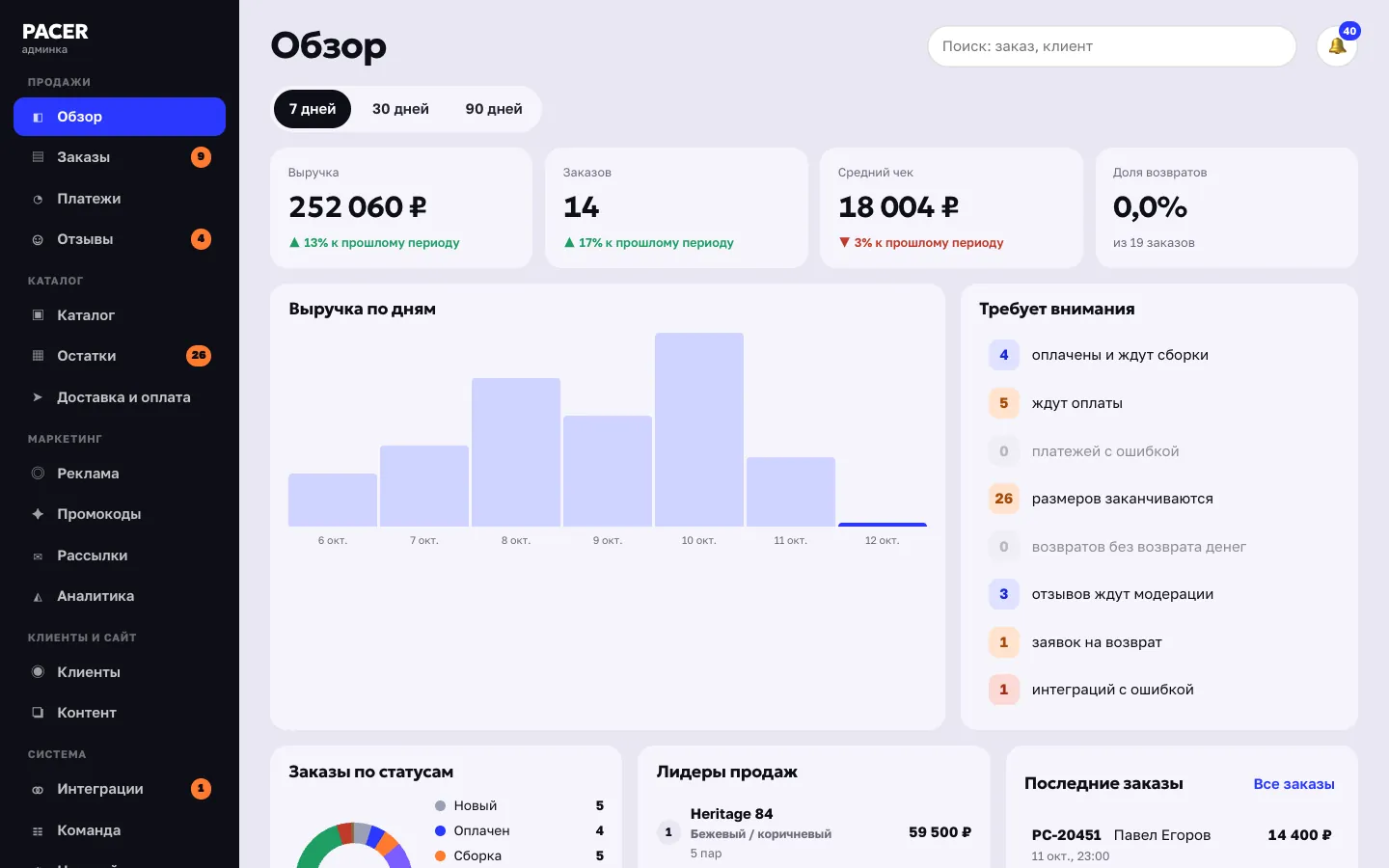Open Заказы in the sidebar
The height and width of the screenshot is (868, 1389).
120,157
